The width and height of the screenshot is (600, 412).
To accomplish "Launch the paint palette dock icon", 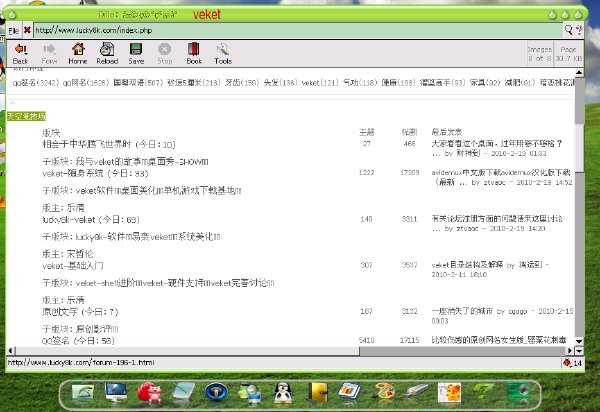I will pyautogui.click(x=383, y=393).
